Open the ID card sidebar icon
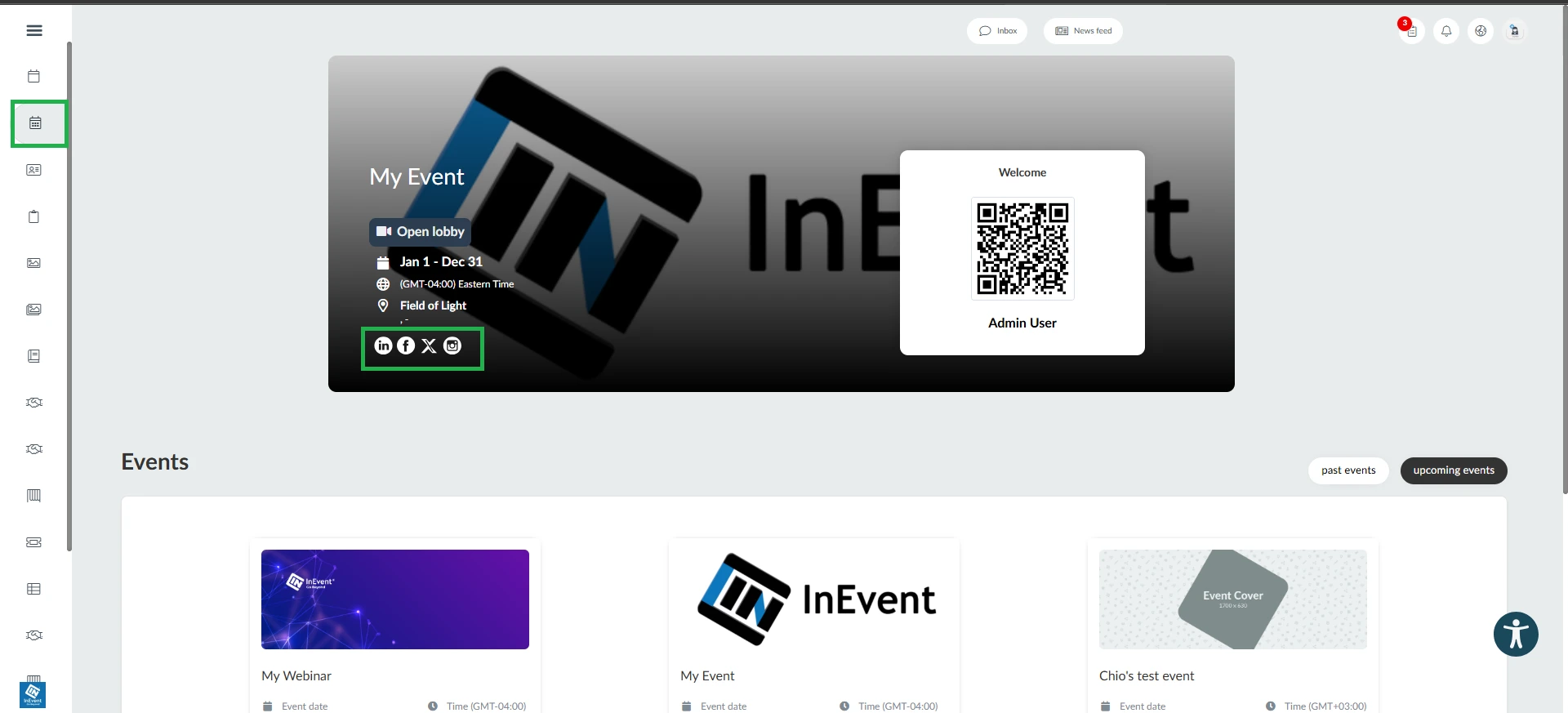 [33, 170]
